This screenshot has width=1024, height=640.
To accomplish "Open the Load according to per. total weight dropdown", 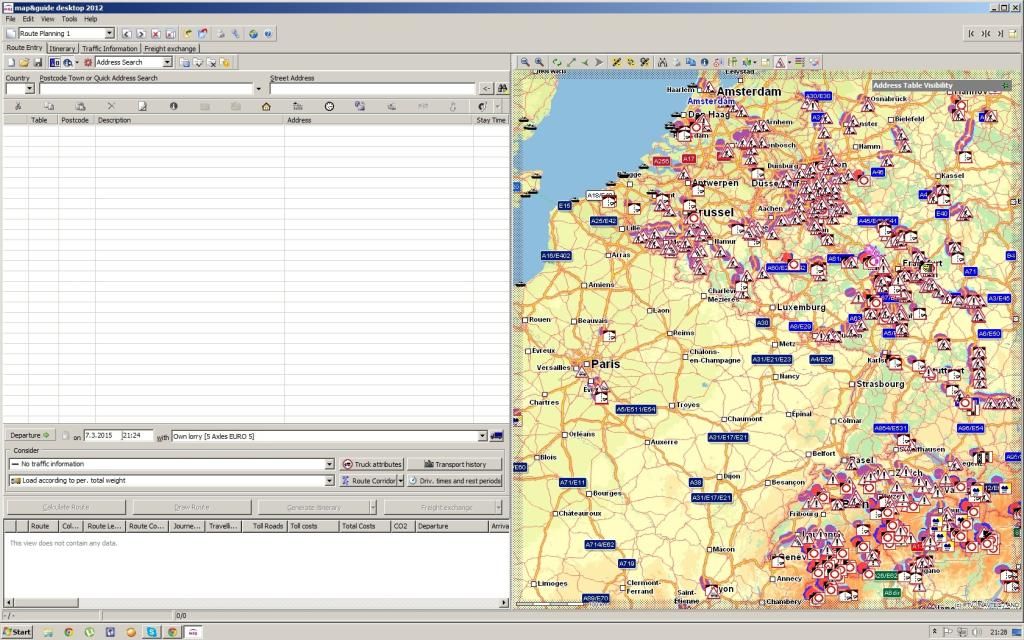I will tap(330, 481).
